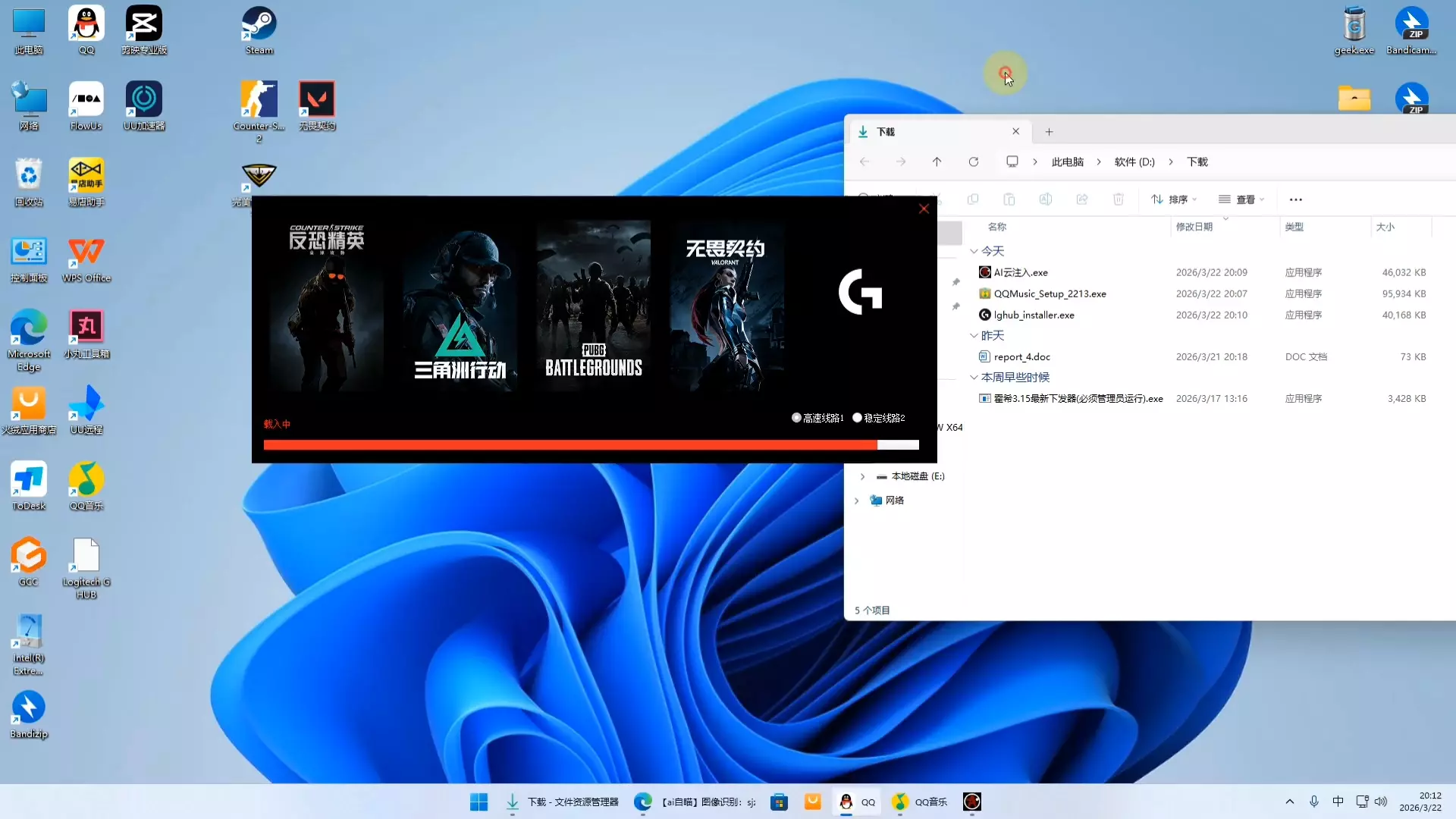Select the 反恐精英 game thumbnail
Screen dimensions: 1456x819
(x=327, y=306)
